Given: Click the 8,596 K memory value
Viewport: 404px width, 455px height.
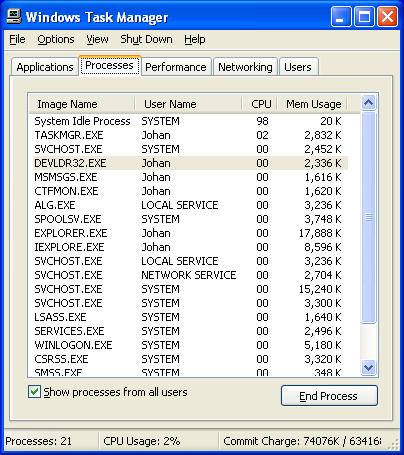Looking at the screenshot, I should (x=323, y=247).
